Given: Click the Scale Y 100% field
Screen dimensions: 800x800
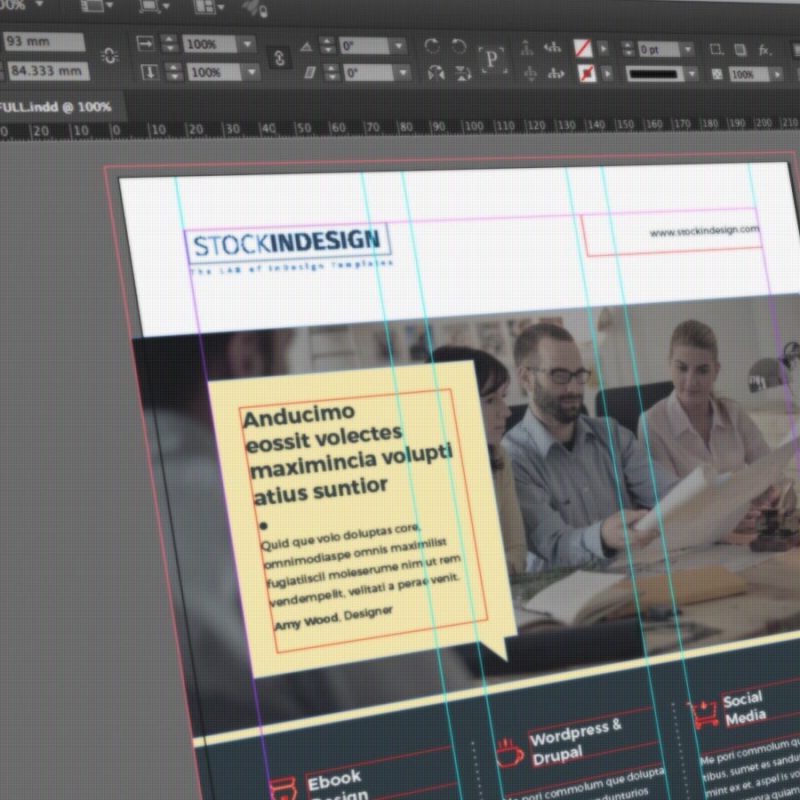Looking at the screenshot, I should click(214, 72).
